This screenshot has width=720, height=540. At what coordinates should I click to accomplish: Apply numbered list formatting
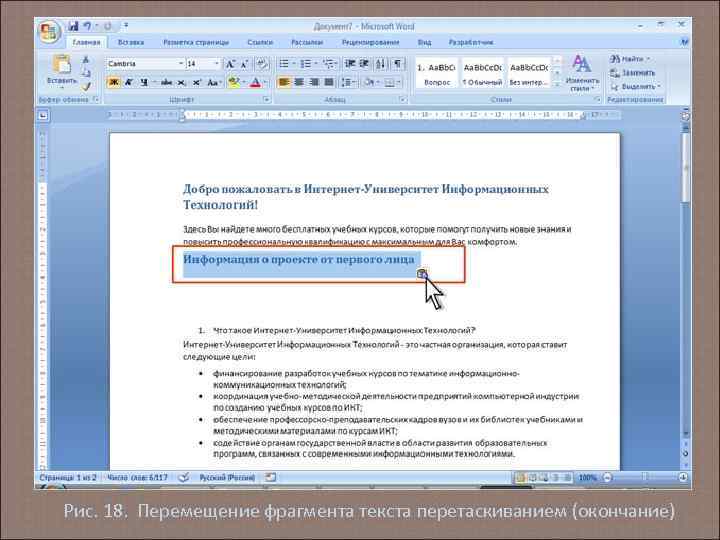click(x=305, y=64)
